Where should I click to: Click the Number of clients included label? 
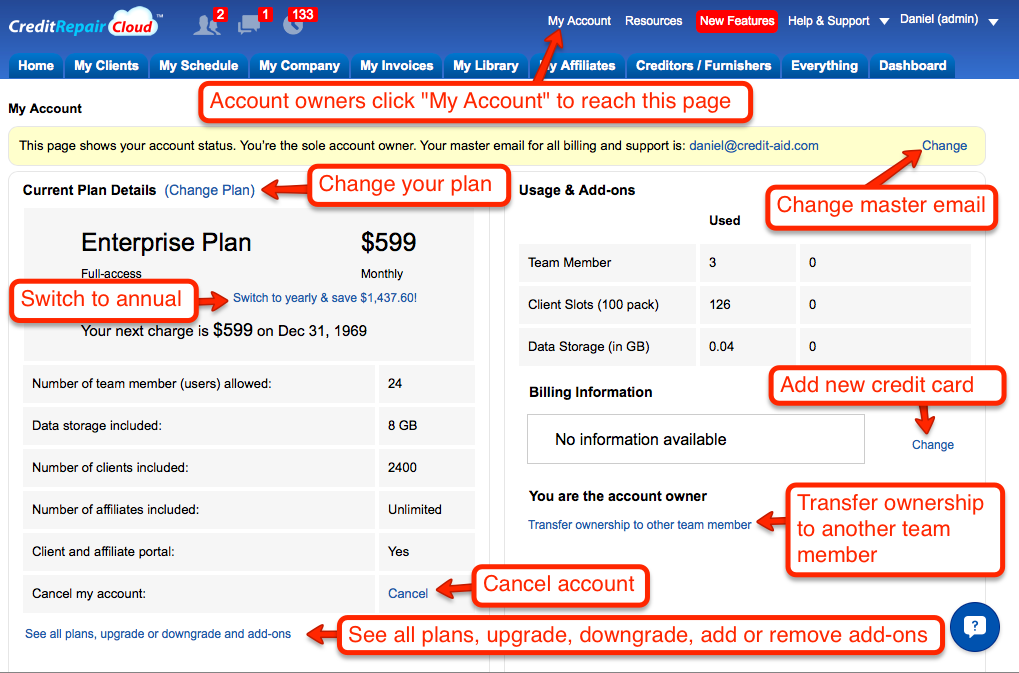coord(110,467)
